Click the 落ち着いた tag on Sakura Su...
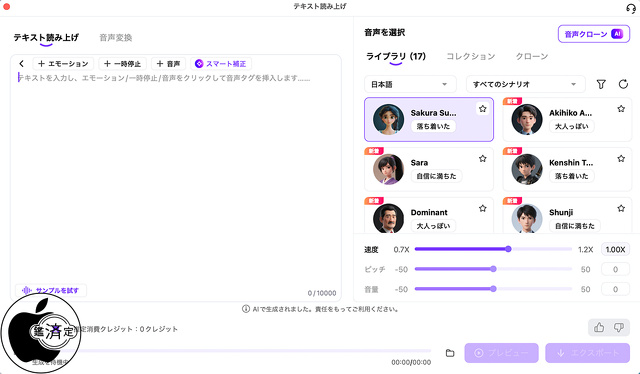640x374 pixels. [x=433, y=127]
